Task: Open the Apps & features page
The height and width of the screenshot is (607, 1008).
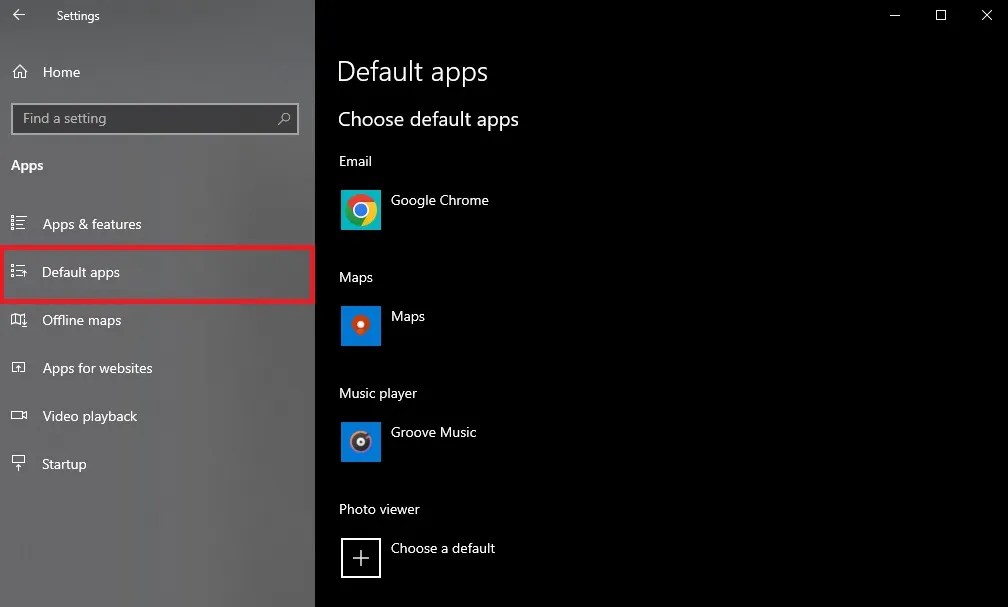Action: click(92, 224)
